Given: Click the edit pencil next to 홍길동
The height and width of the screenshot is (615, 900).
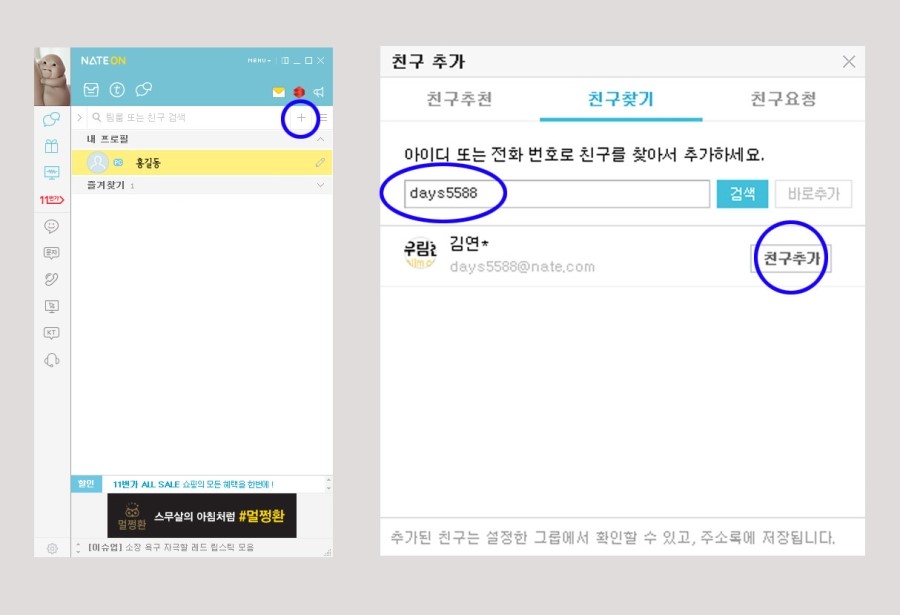Looking at the screenshot, I should point(320,162).
